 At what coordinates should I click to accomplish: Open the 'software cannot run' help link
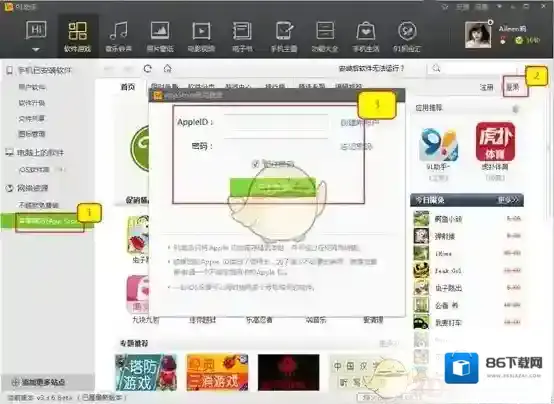tap(371, 68)
